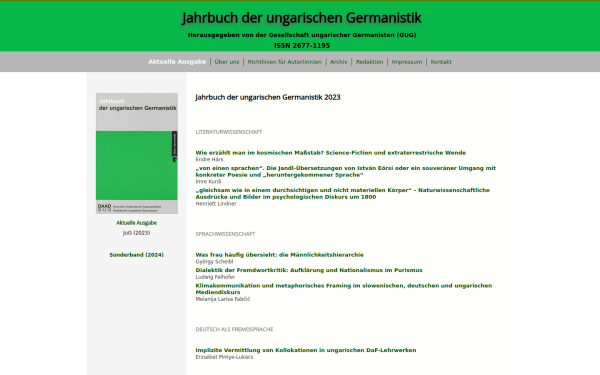The width and height of the screenshot is (600, 375).
Task: Open article 'Was frau häufig übersieht'
Action: 279,254
